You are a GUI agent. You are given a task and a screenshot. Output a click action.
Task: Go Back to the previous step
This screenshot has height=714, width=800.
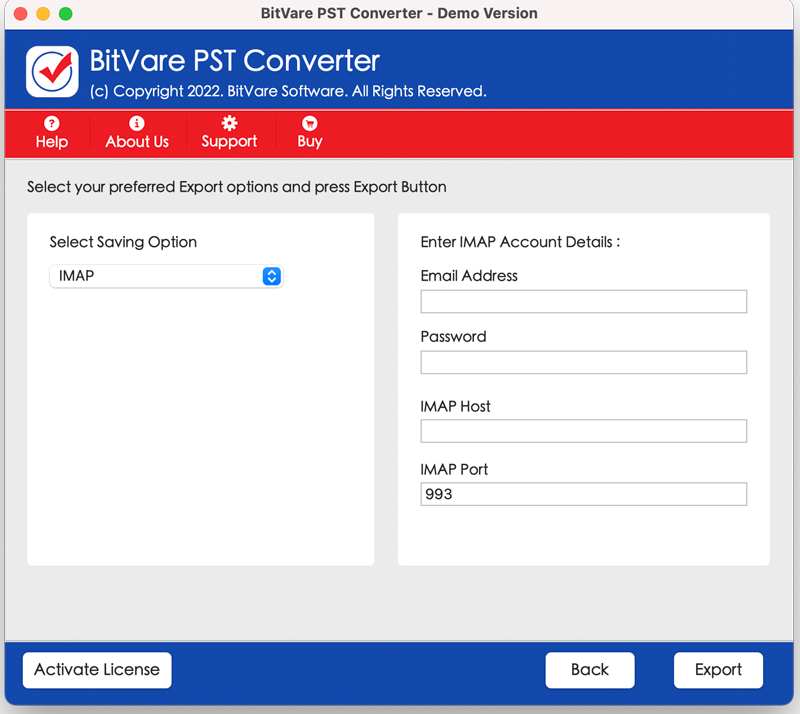[590, 670]
